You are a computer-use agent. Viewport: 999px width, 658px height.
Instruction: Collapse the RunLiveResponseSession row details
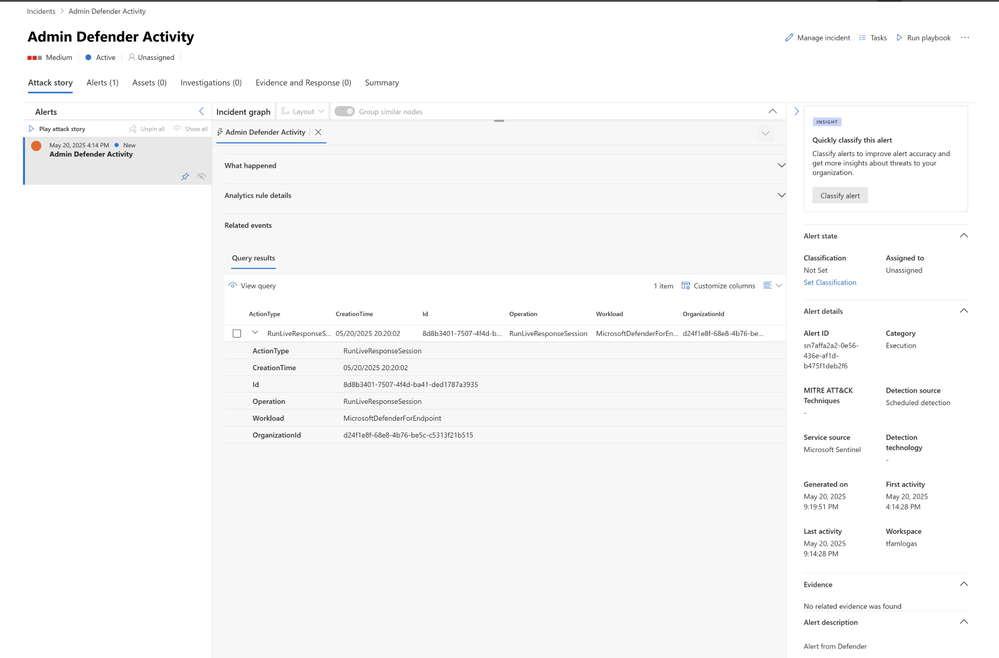point(255,333)
